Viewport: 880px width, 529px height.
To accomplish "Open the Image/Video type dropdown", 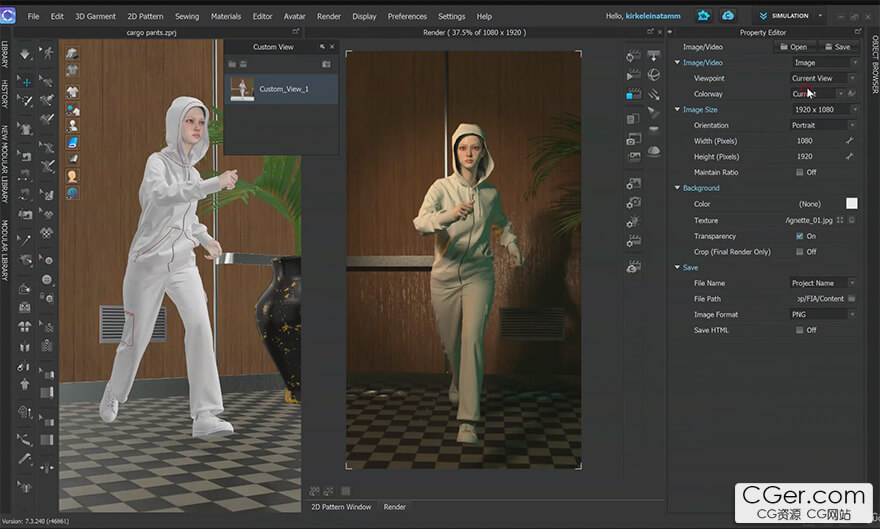I will (824, 63).
